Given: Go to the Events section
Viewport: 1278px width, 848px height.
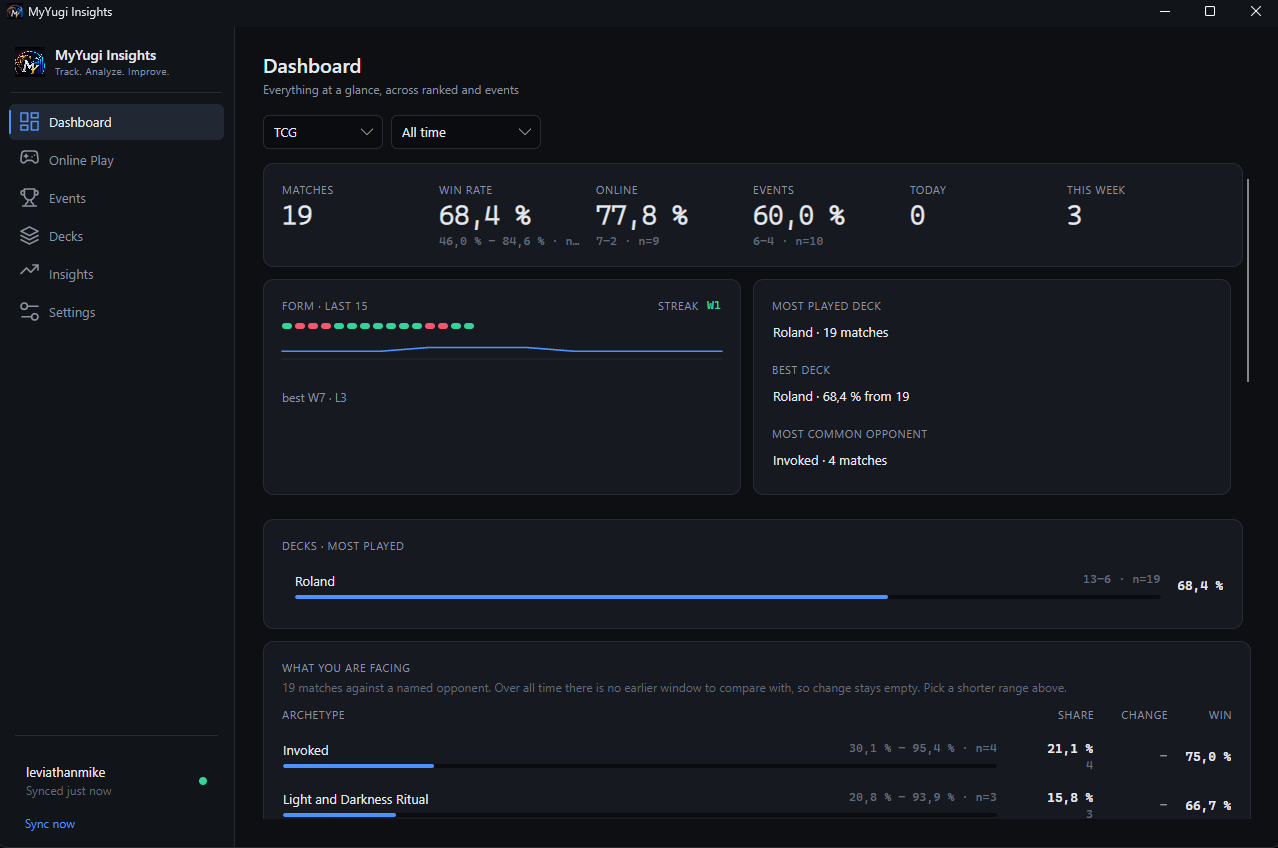Looking at the screenshot, I should point(117,198).
